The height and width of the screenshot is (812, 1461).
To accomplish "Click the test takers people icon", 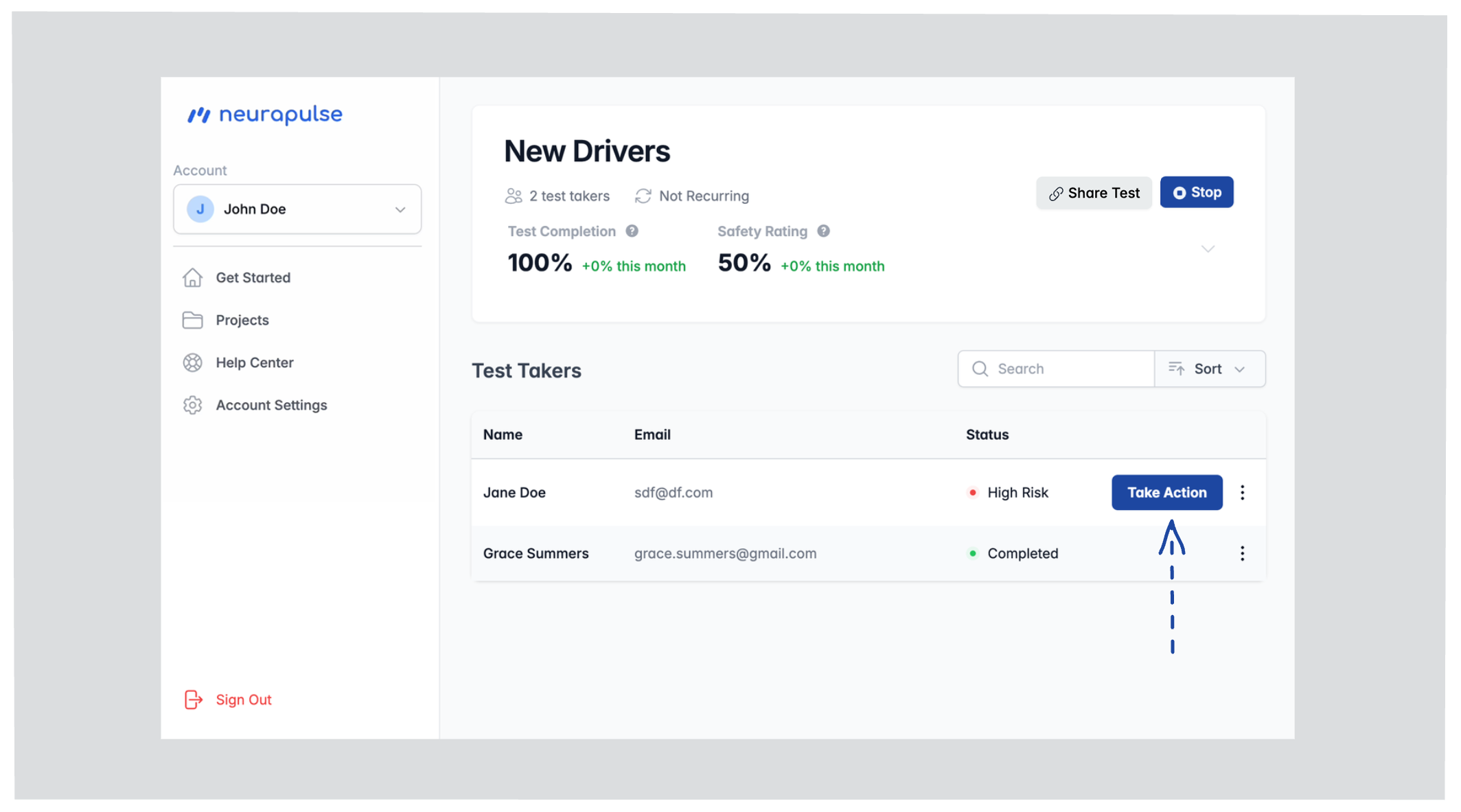I will (x=514, y=196).
